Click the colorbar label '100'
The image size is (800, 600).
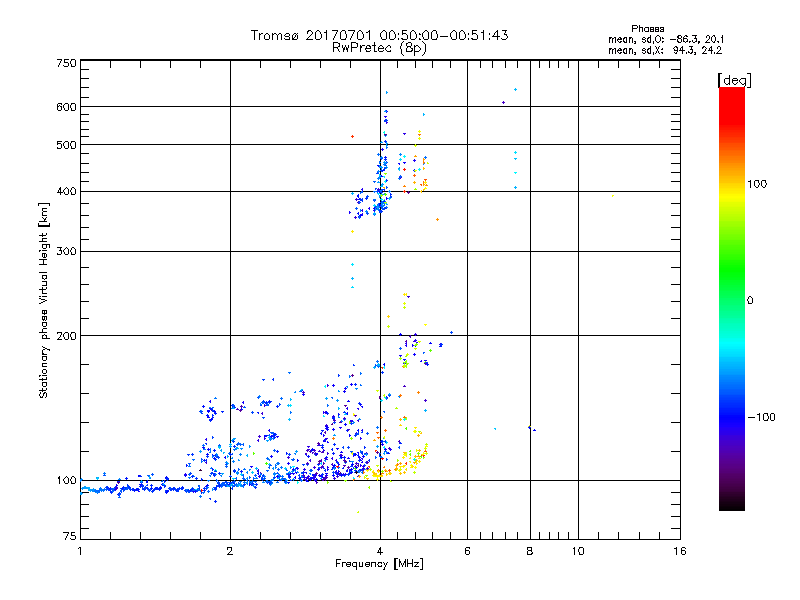757,184
